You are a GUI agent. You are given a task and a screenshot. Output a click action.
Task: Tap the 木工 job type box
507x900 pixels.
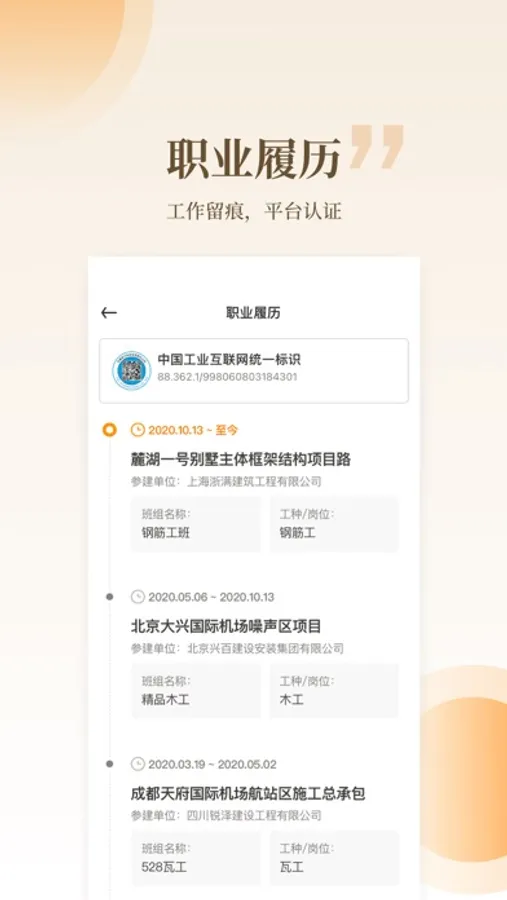(334, 691)
